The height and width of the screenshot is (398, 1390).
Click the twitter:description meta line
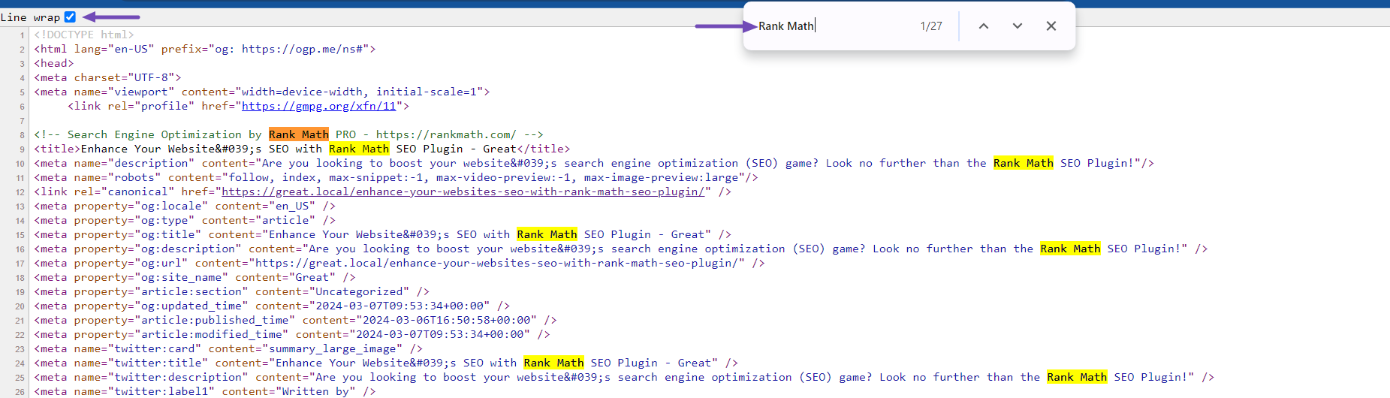coord(624,377)
